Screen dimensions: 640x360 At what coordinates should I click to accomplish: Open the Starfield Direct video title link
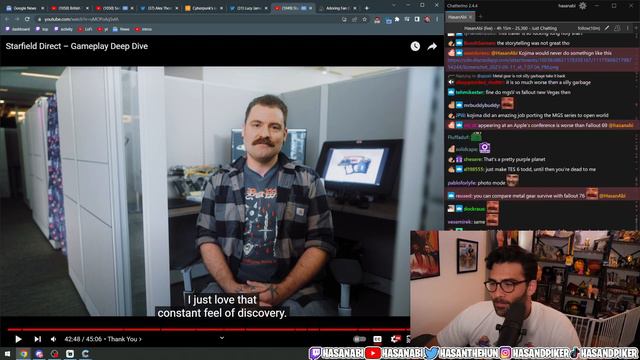click(77, 46)
